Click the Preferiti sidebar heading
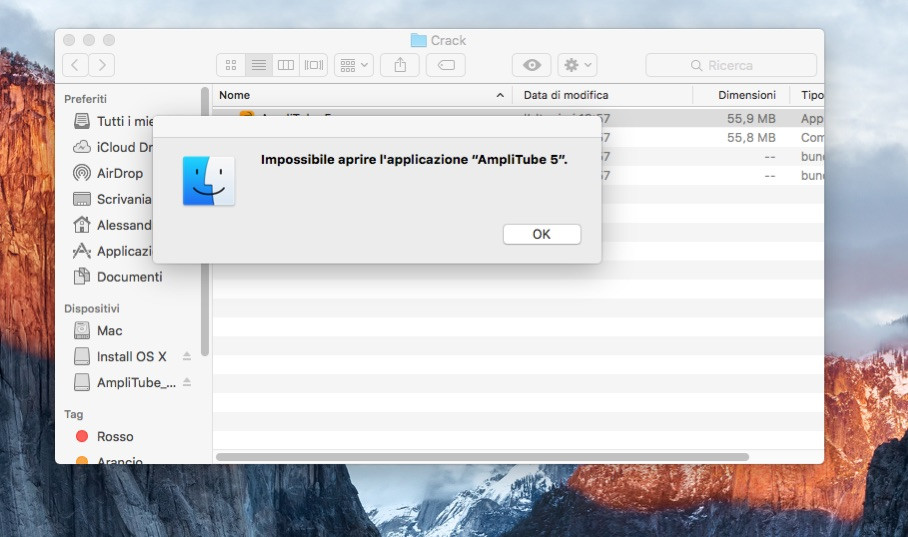The height and width of the screenshot is (537, 908). [85, 99]
